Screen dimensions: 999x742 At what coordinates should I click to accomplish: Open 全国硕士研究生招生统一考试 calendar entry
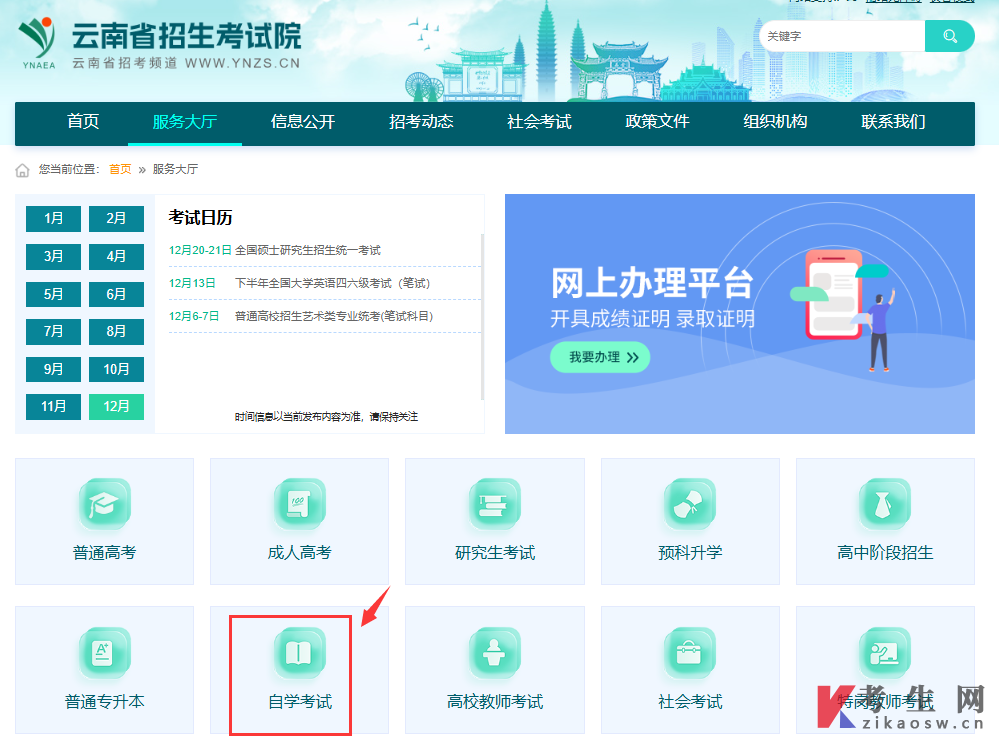308,250
